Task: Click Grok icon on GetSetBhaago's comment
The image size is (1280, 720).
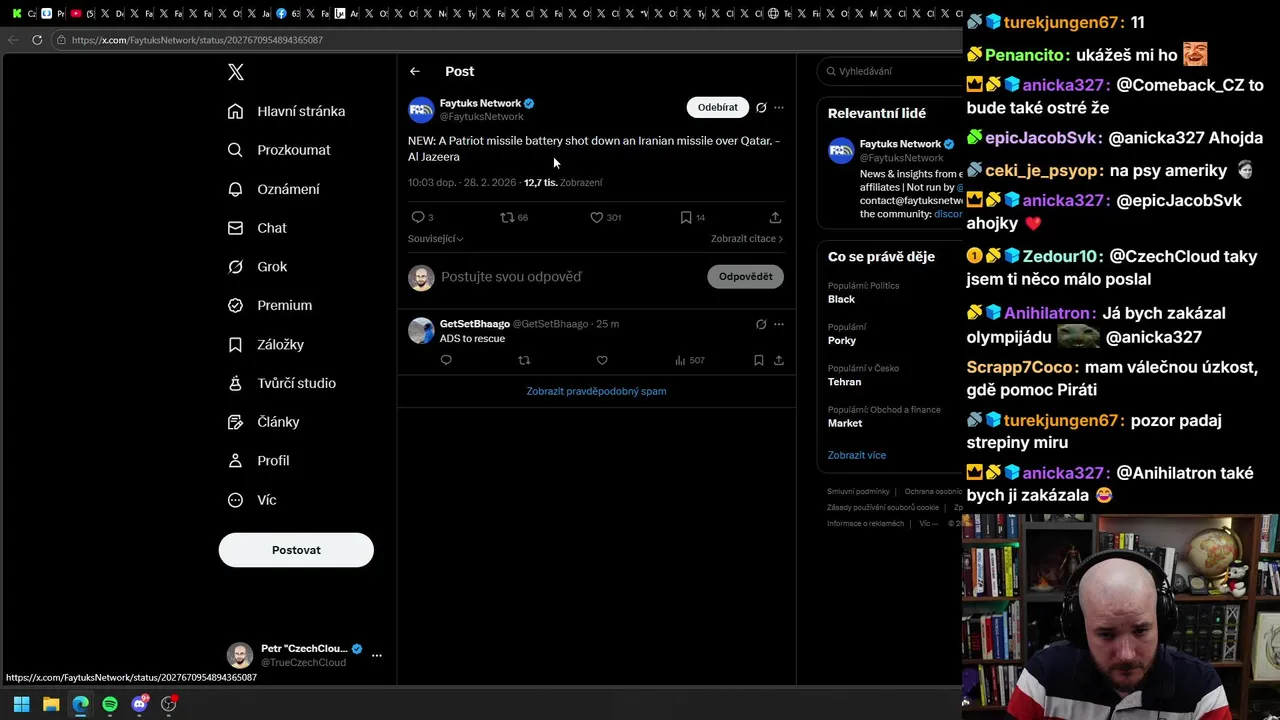Action: click(761, 324)
